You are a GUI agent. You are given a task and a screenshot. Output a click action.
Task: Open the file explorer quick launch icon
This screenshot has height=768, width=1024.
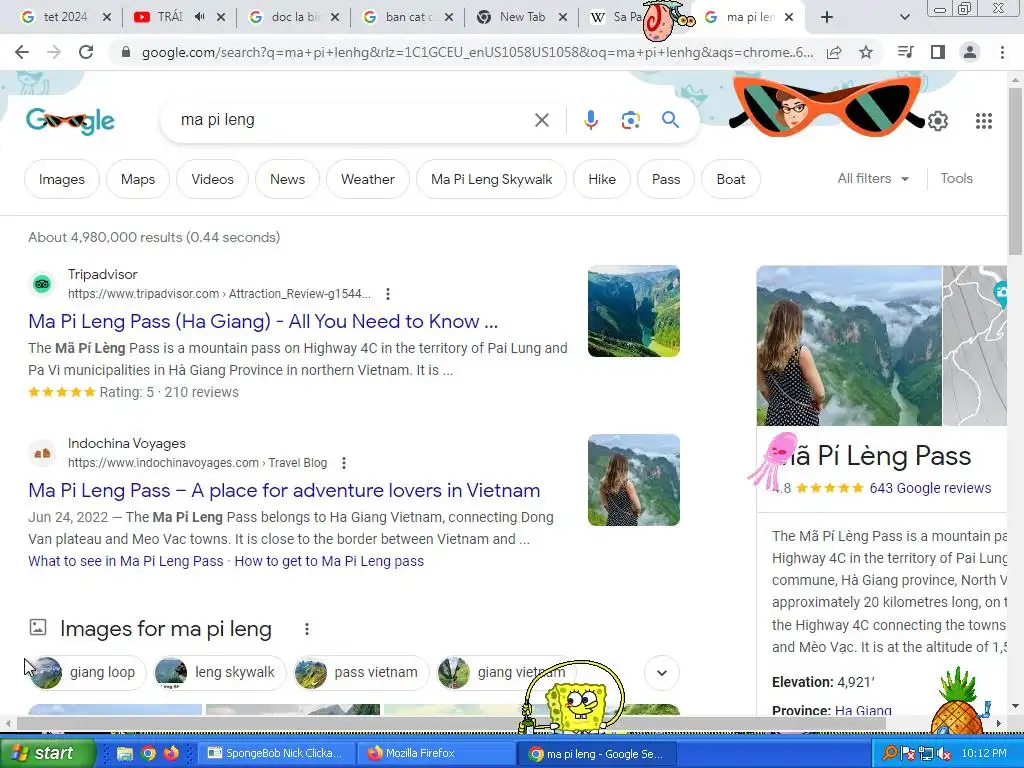124,753
